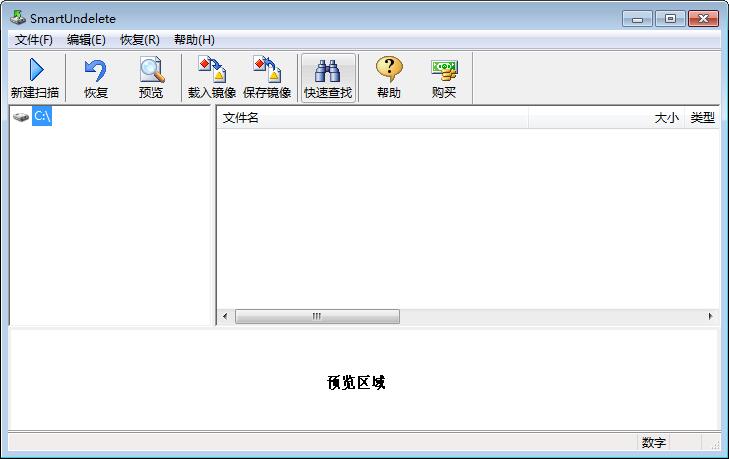Open the 预览 magnifier preview tool

(x=151, y=78)
